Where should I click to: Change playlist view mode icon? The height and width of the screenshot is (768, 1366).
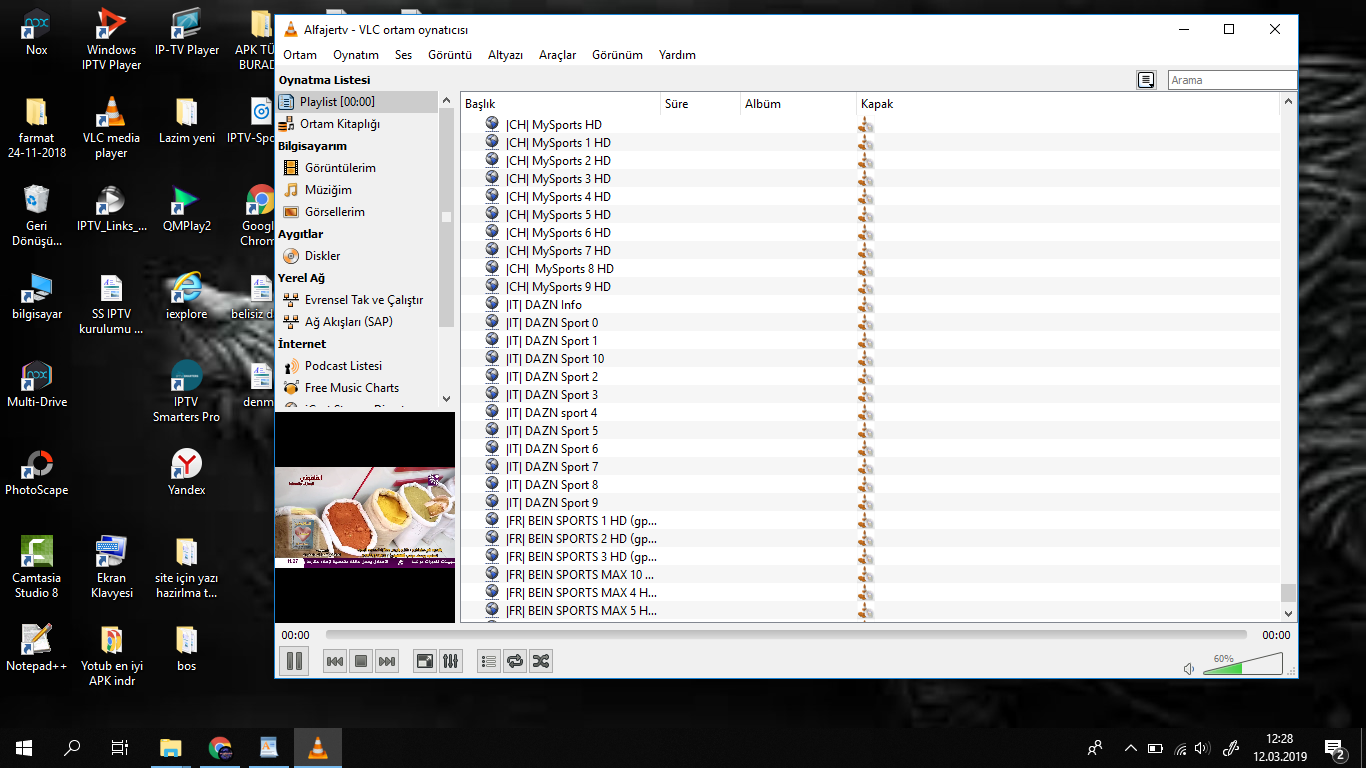click(x=1146, y=80)
